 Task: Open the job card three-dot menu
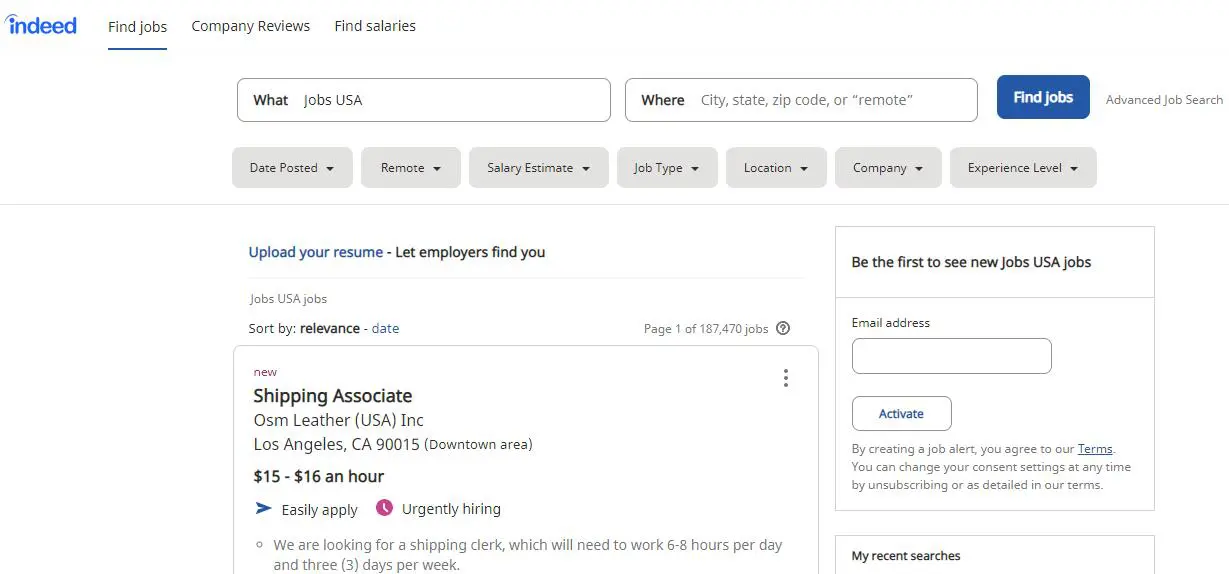(786, 378)
